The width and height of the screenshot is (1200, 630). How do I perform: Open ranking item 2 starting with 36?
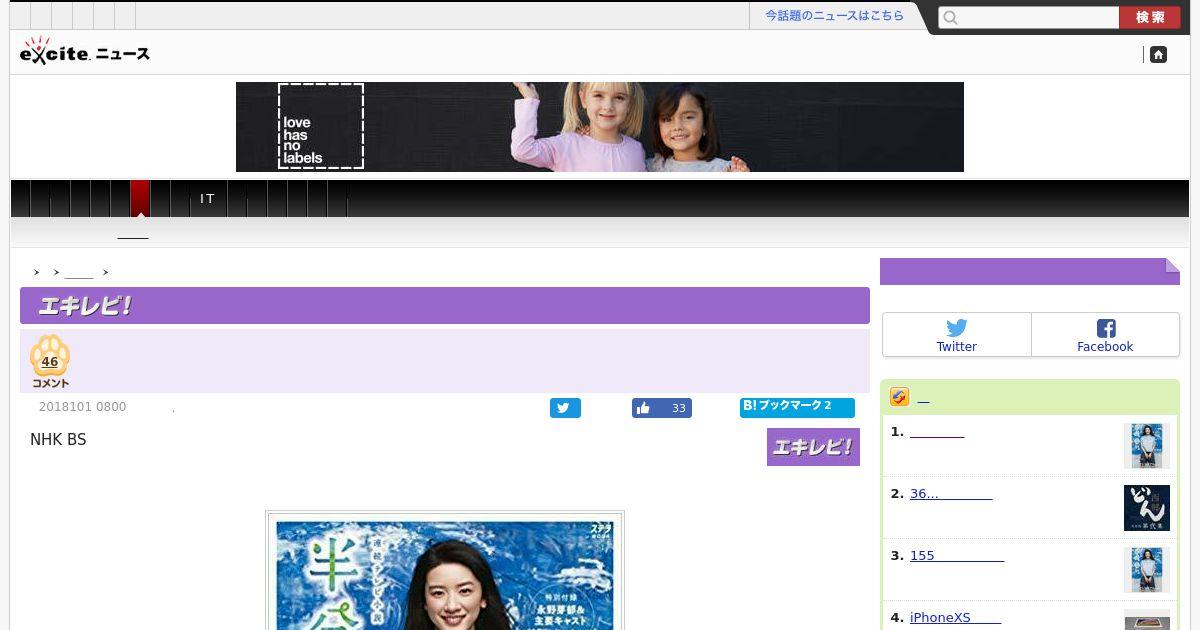click(951, 494)
